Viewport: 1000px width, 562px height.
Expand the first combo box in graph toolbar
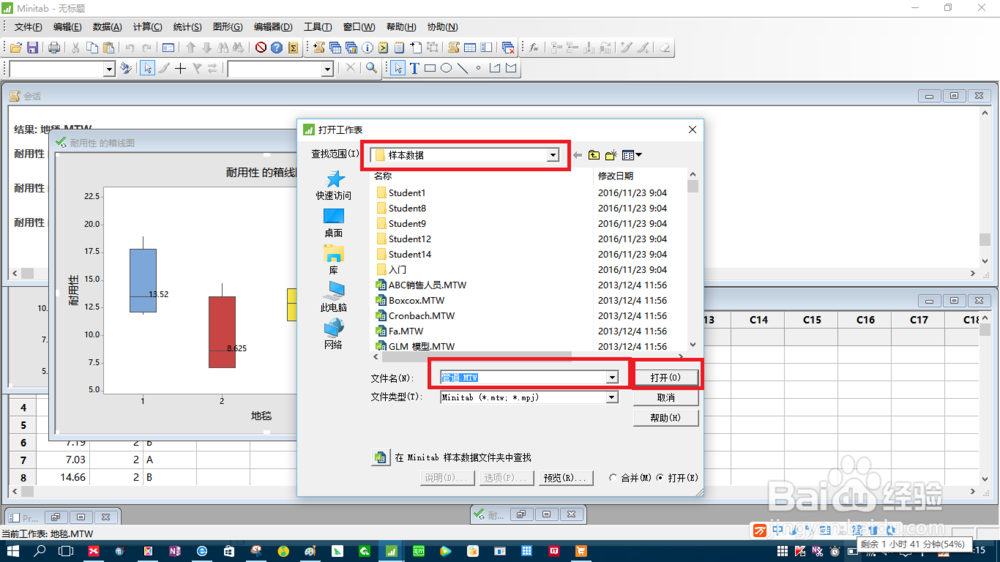[109, 69]
